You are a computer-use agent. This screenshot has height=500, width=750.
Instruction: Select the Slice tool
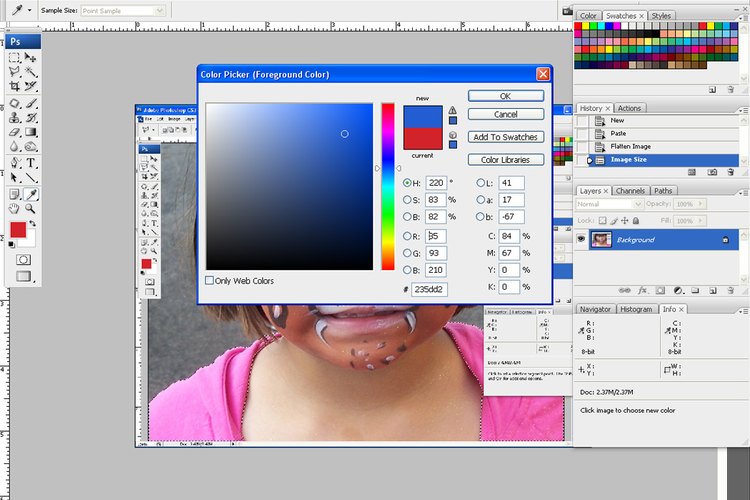31,86
